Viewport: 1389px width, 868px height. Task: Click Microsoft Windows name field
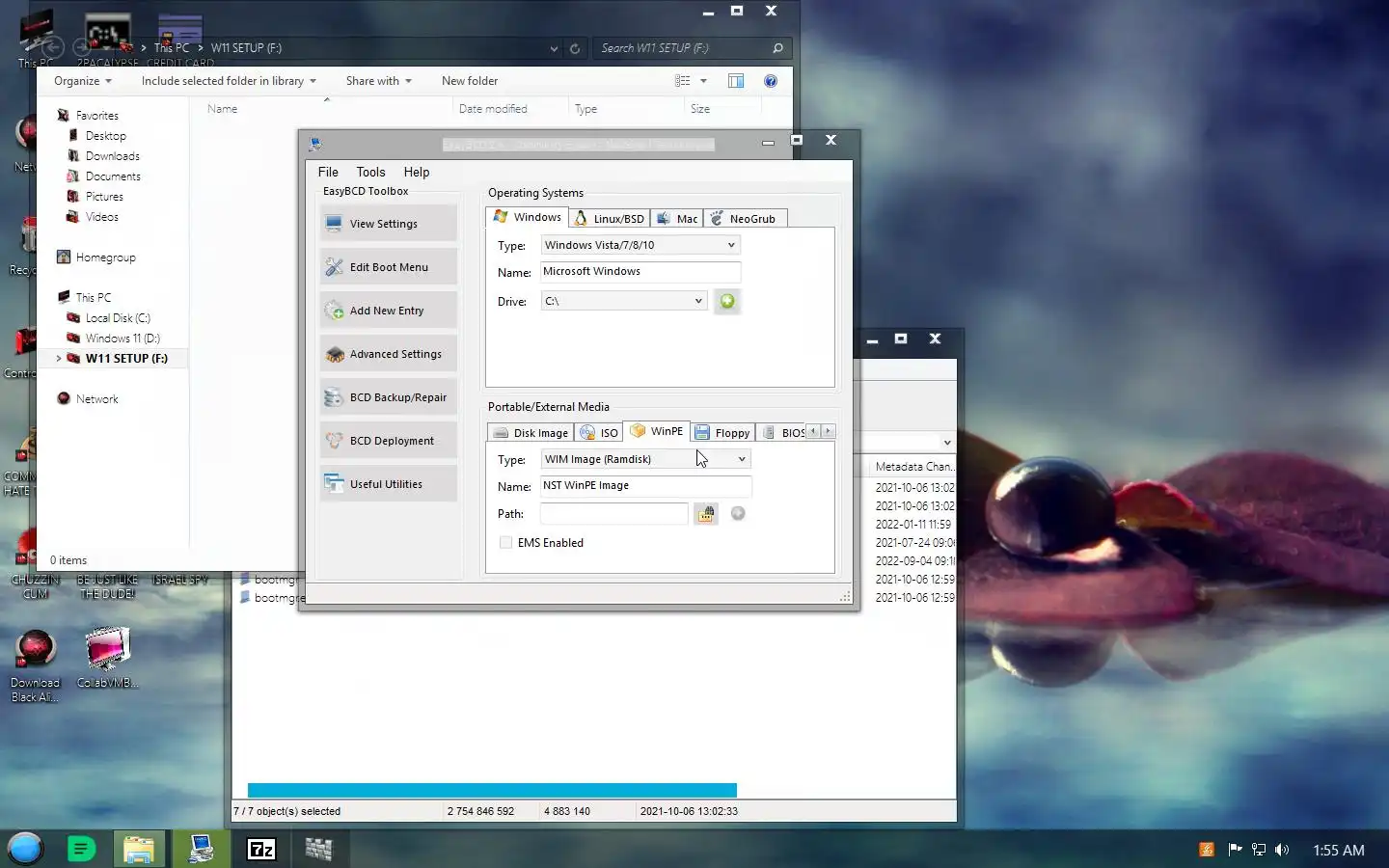click(640, 272)
